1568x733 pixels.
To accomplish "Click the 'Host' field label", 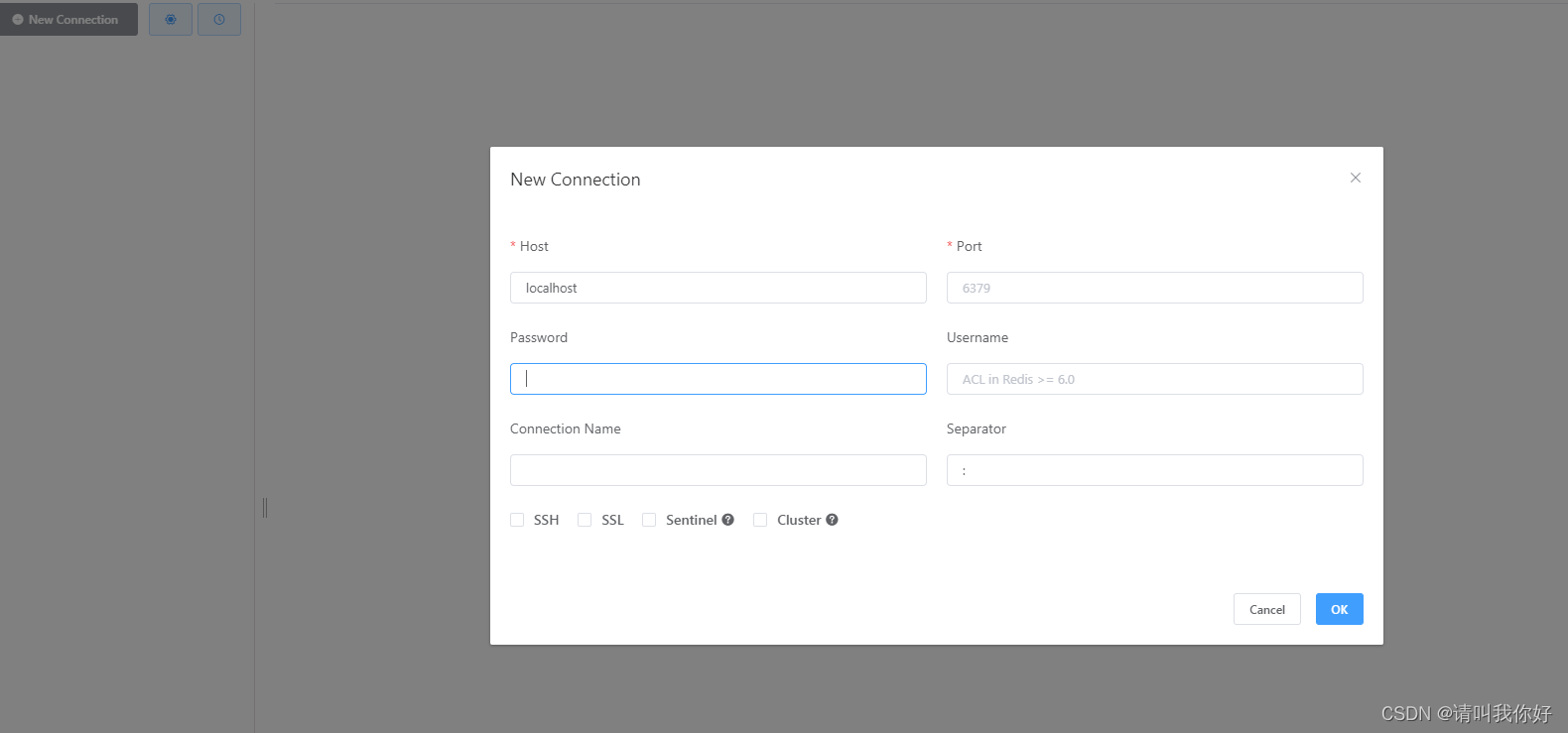I will tap(534, 246).
